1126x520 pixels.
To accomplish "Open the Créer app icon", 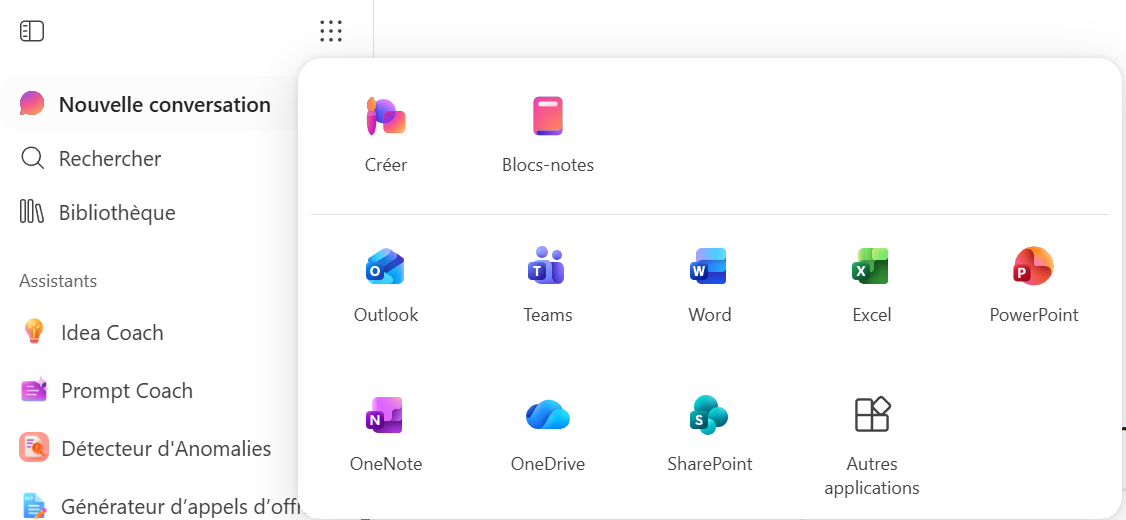I will 386,116.
